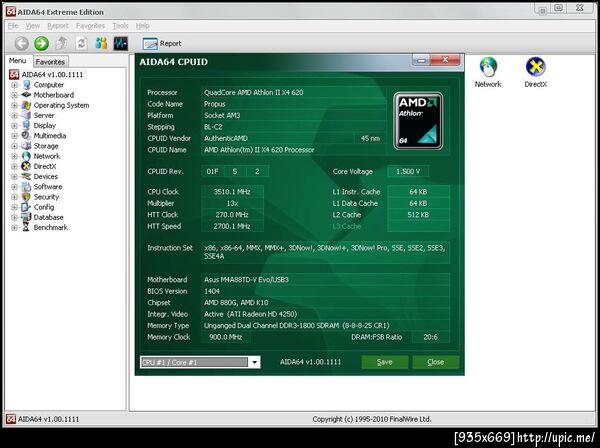Expand the Benchmark tree node
The width and height of the screenshot is (600, 448).
(14, 227)
